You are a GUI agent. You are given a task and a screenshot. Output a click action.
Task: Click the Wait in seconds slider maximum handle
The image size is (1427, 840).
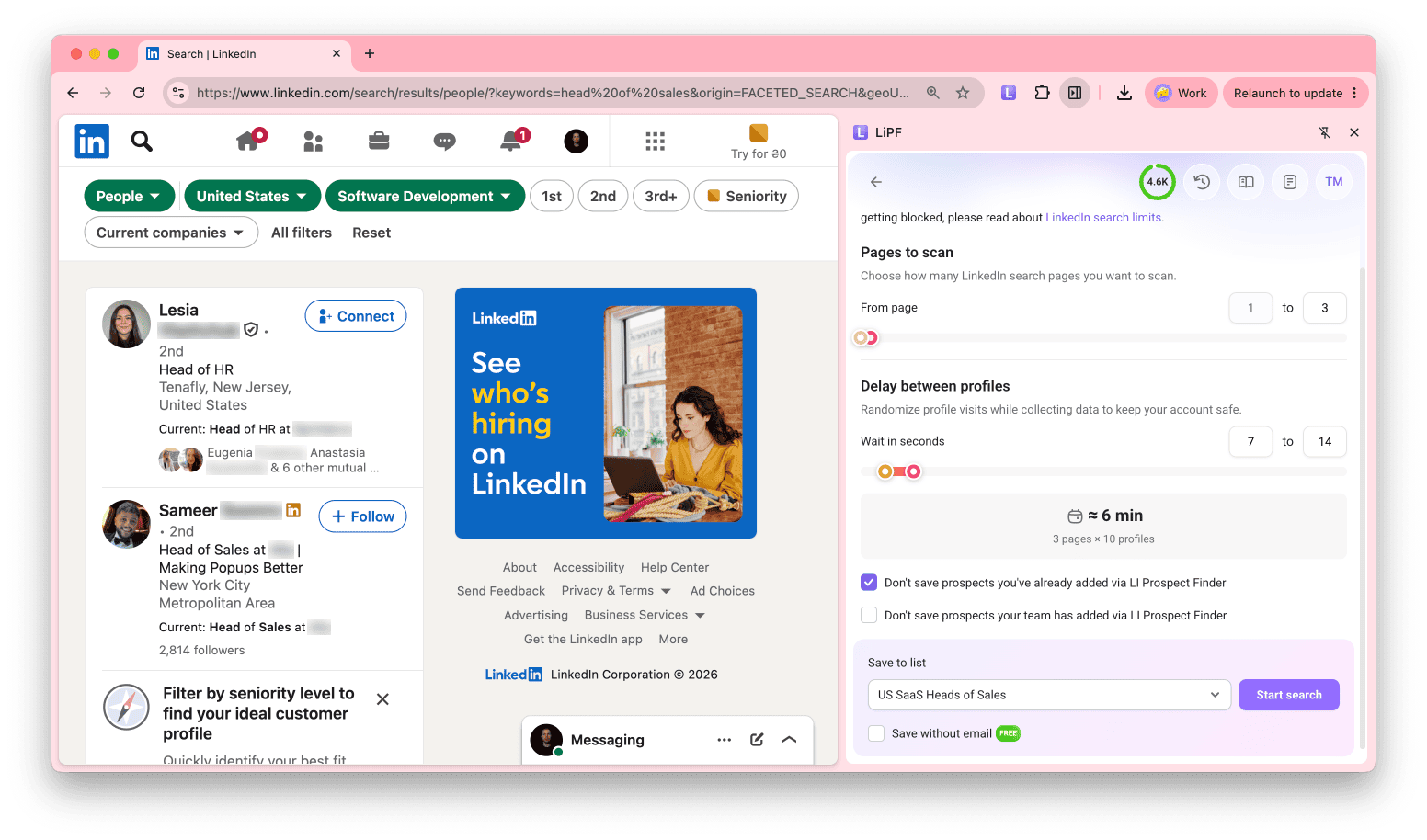point(913,471)
